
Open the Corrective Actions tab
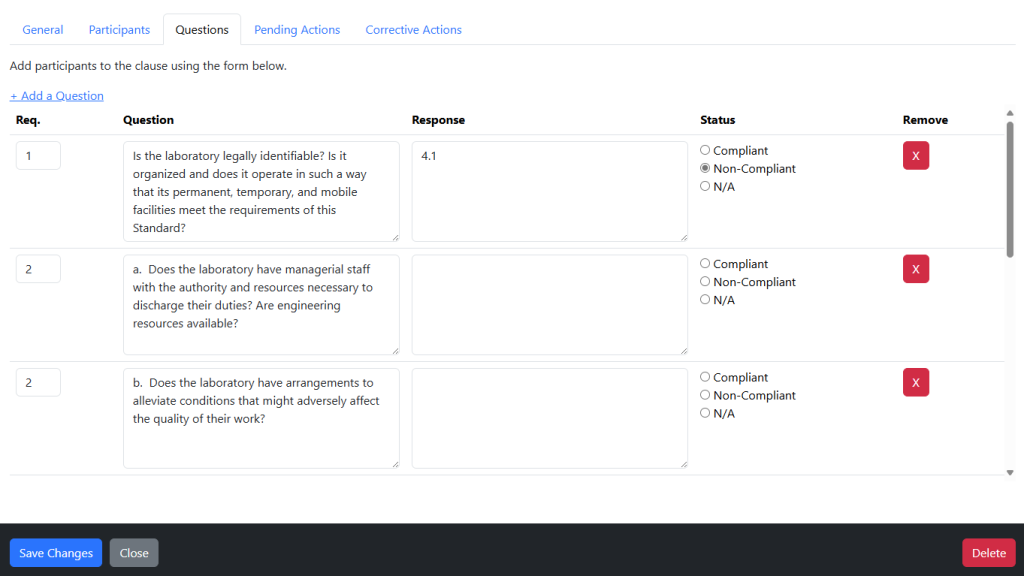point(413,29)
